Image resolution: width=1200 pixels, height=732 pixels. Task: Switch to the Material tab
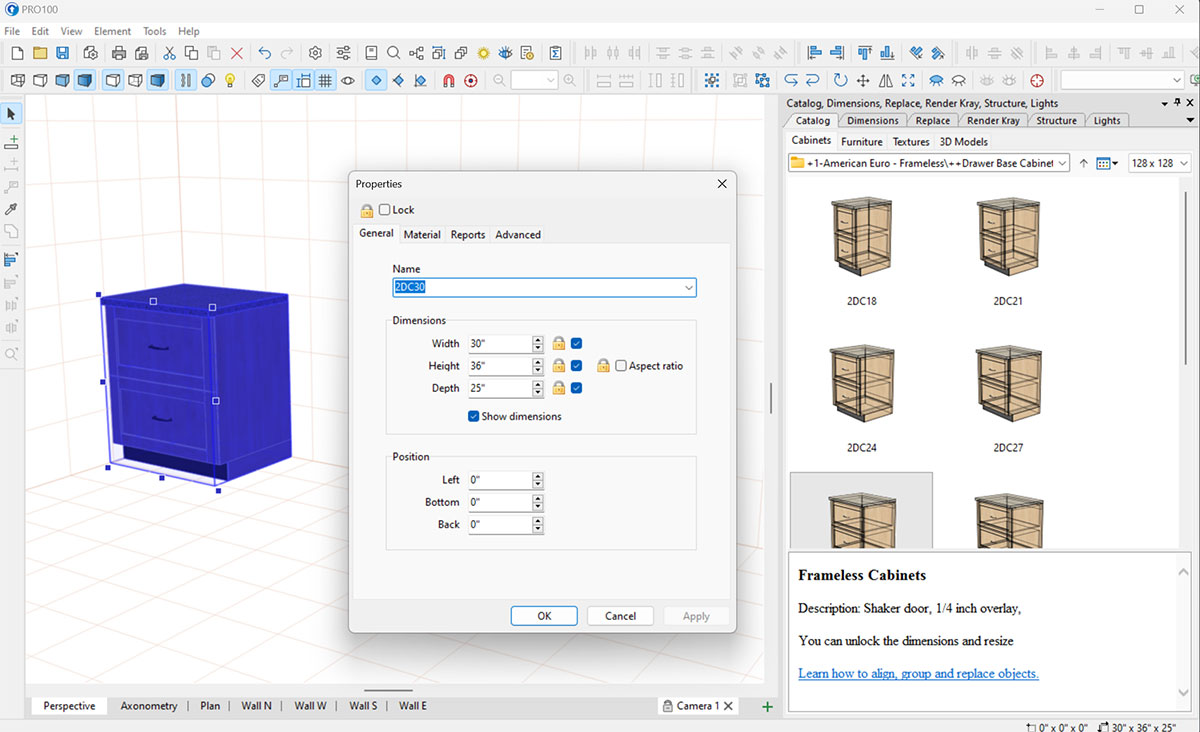click(422, 235)
